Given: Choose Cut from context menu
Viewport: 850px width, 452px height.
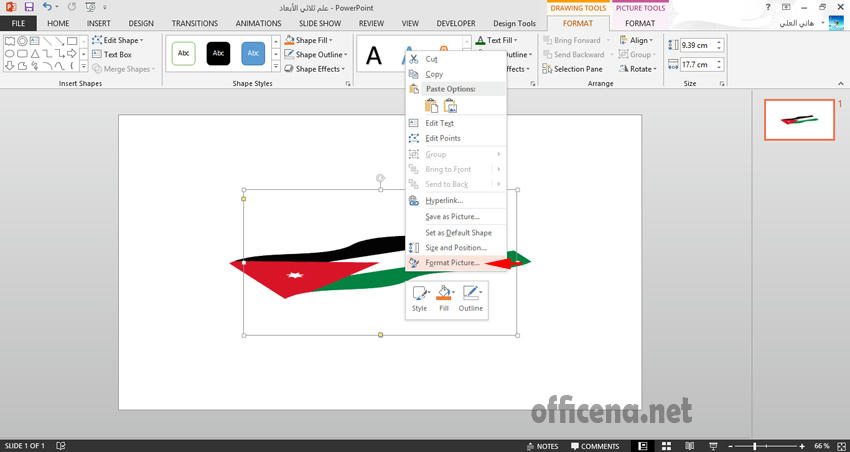Looking at the screenshot, I should click(x=456, y=59).
